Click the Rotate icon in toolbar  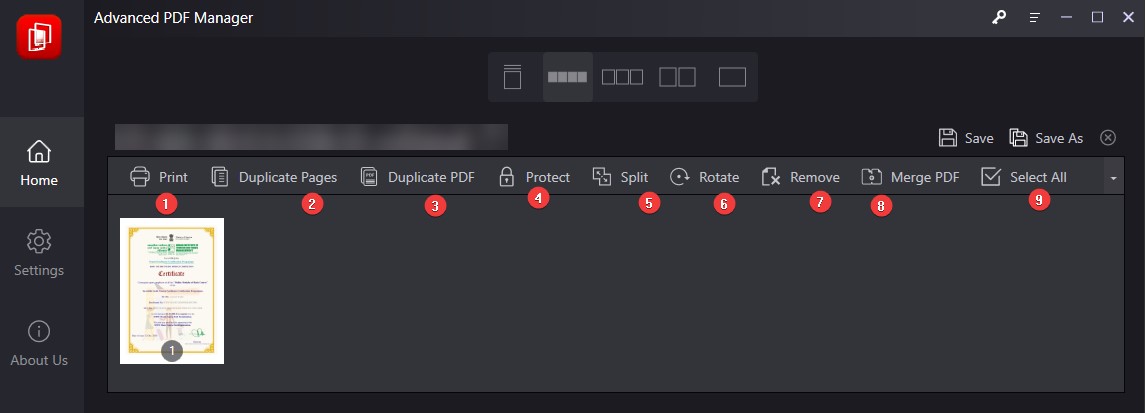click(680, 177)
